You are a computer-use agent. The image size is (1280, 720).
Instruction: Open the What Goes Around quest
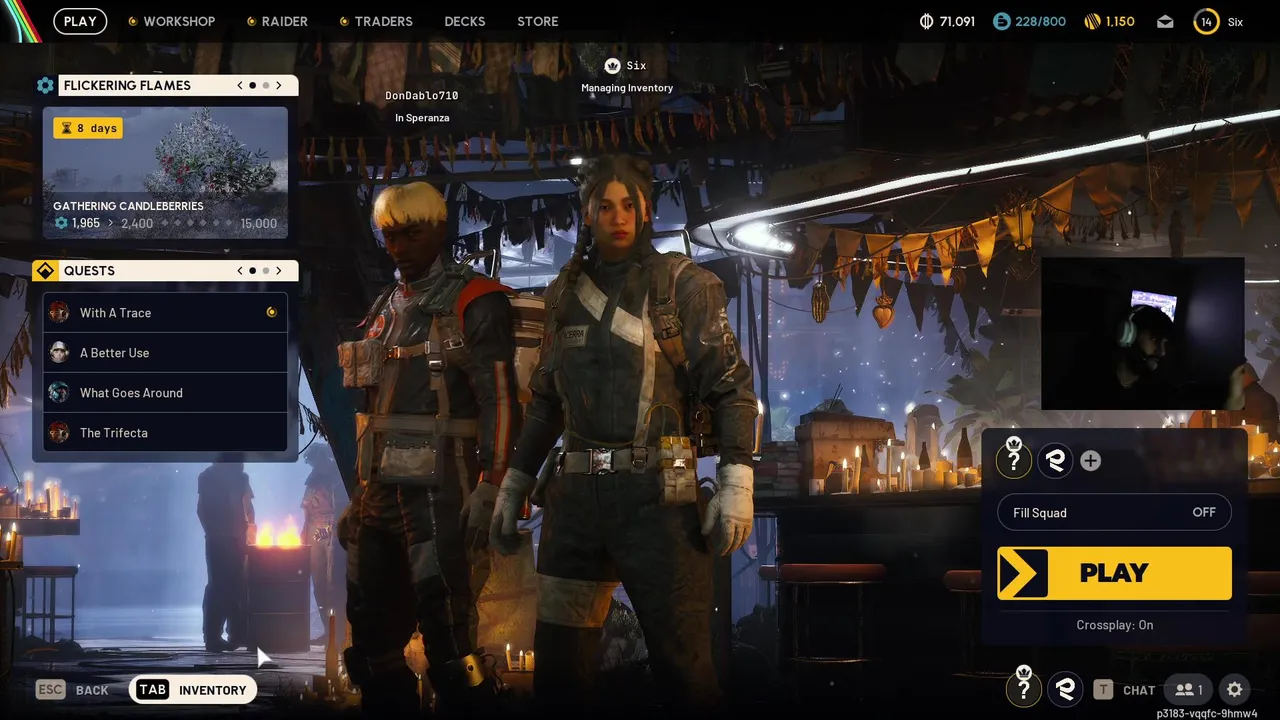click(165, 393)
